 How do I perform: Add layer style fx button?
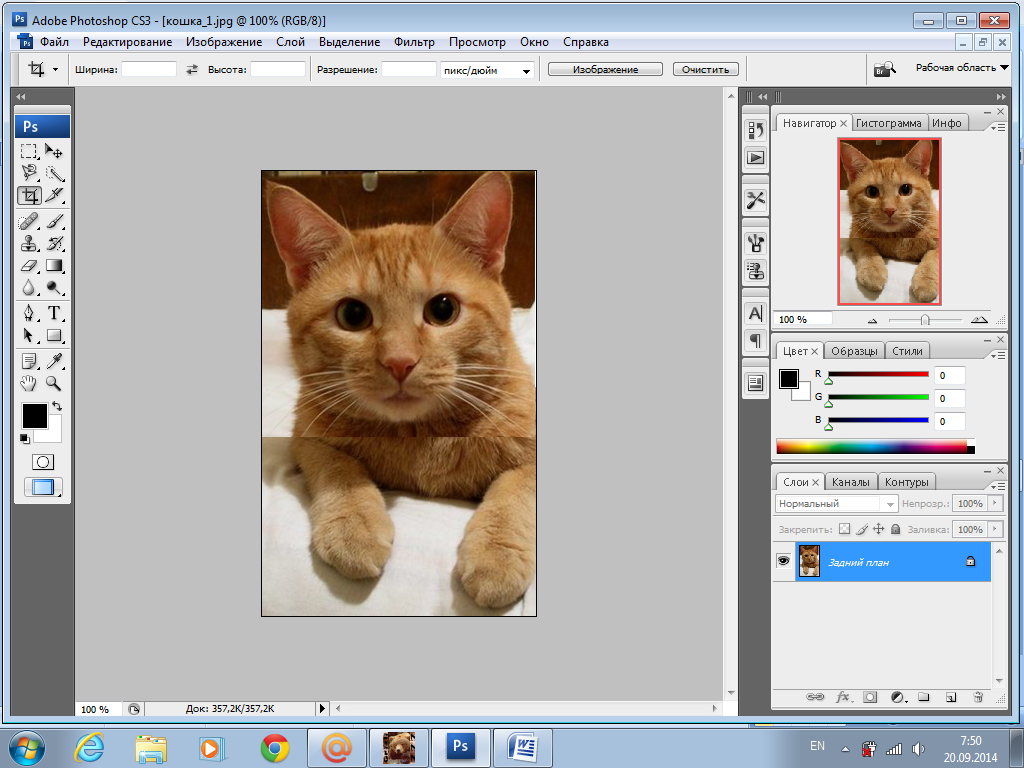844,697
